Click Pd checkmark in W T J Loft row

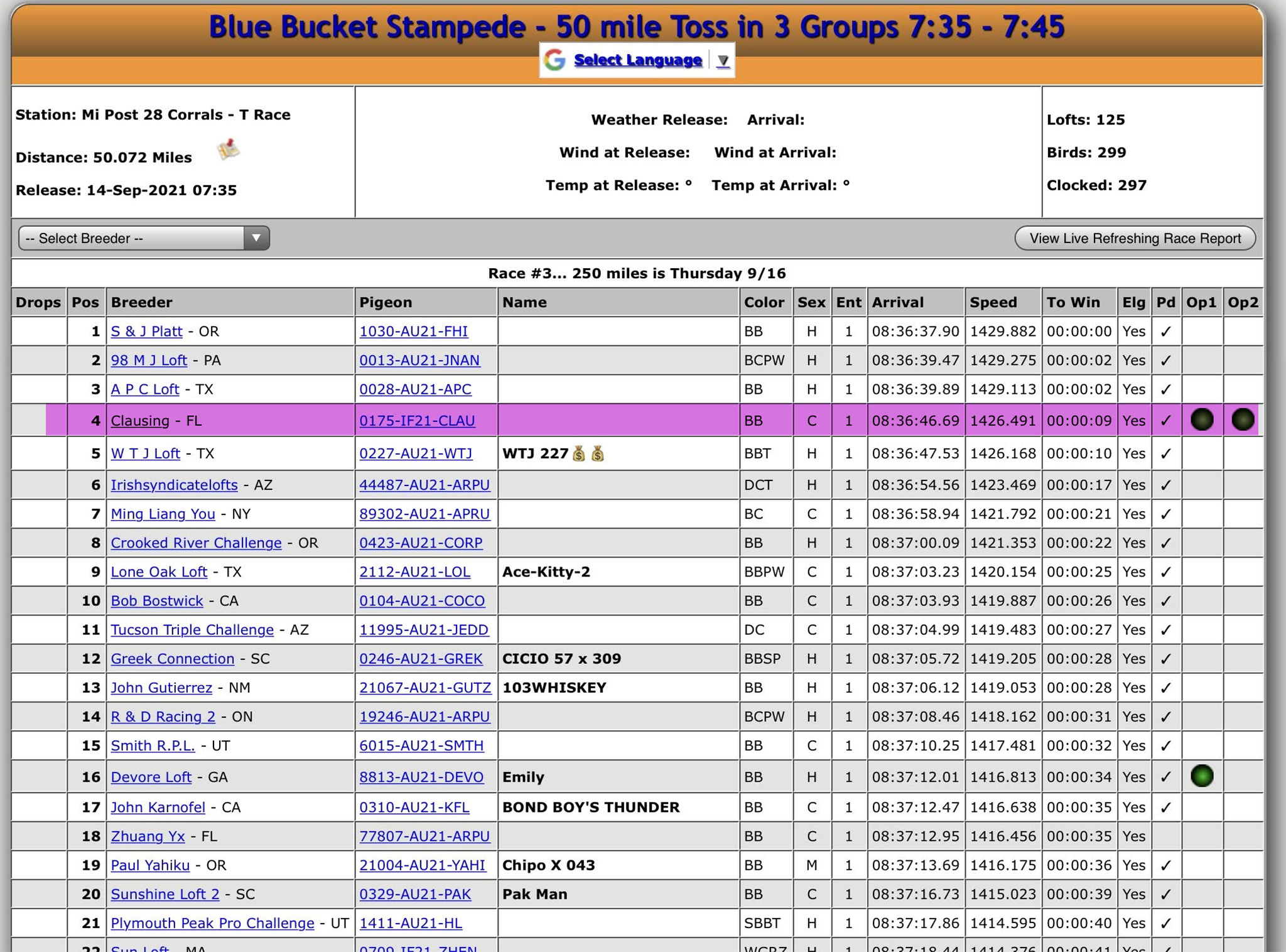pyautogui.click(x=1165, y=453)
